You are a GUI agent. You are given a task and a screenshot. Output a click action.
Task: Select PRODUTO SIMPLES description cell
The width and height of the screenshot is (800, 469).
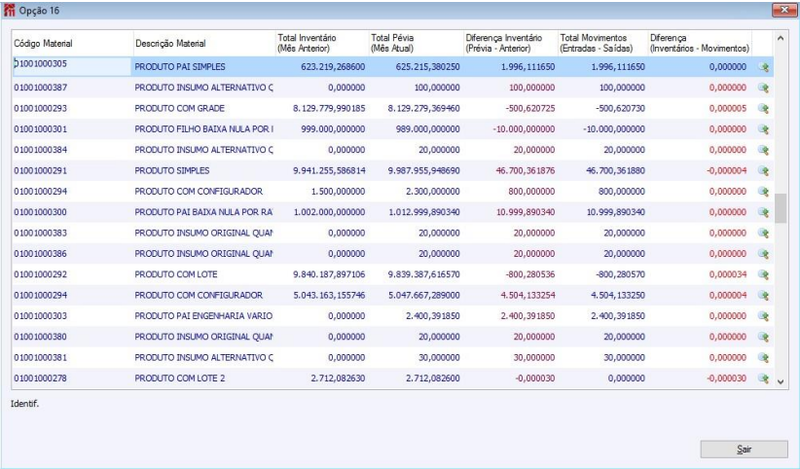[203, 171]
